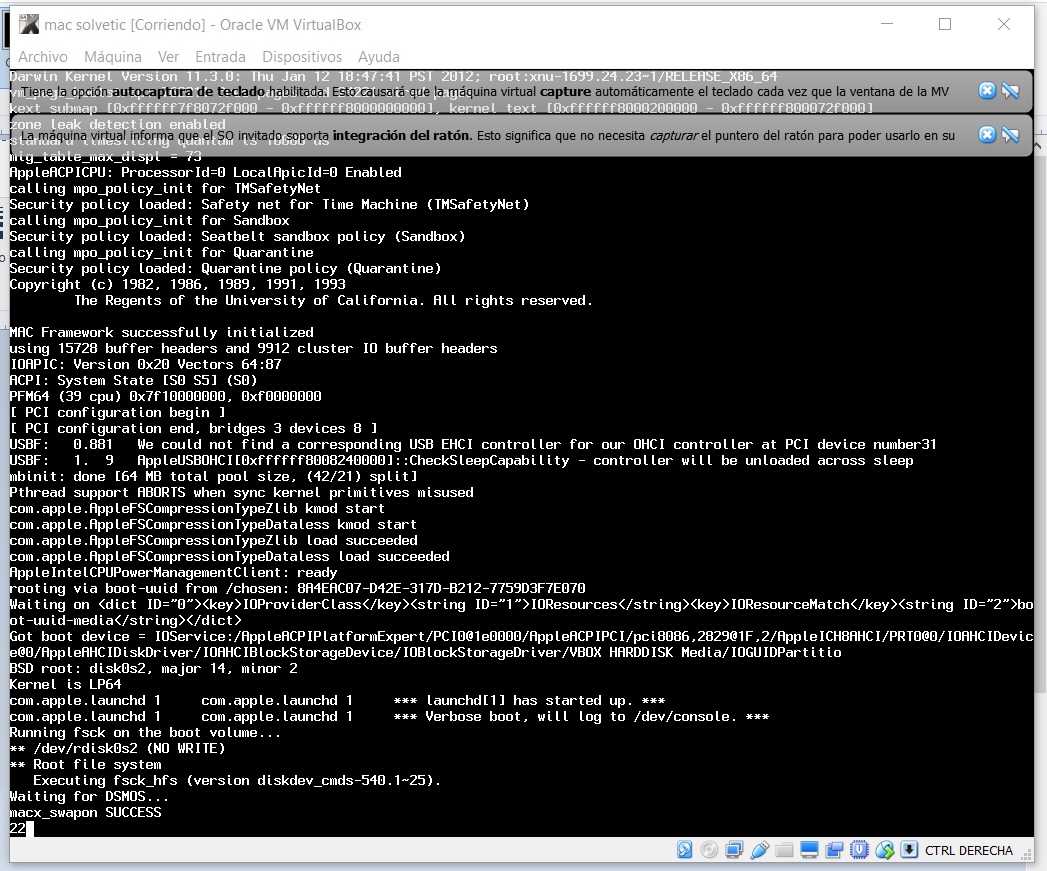Image resolution: width=1047 pixels, height=871 pixels.
Task: Click the mouse integration status icon
Action: click(x=884, y=850)
